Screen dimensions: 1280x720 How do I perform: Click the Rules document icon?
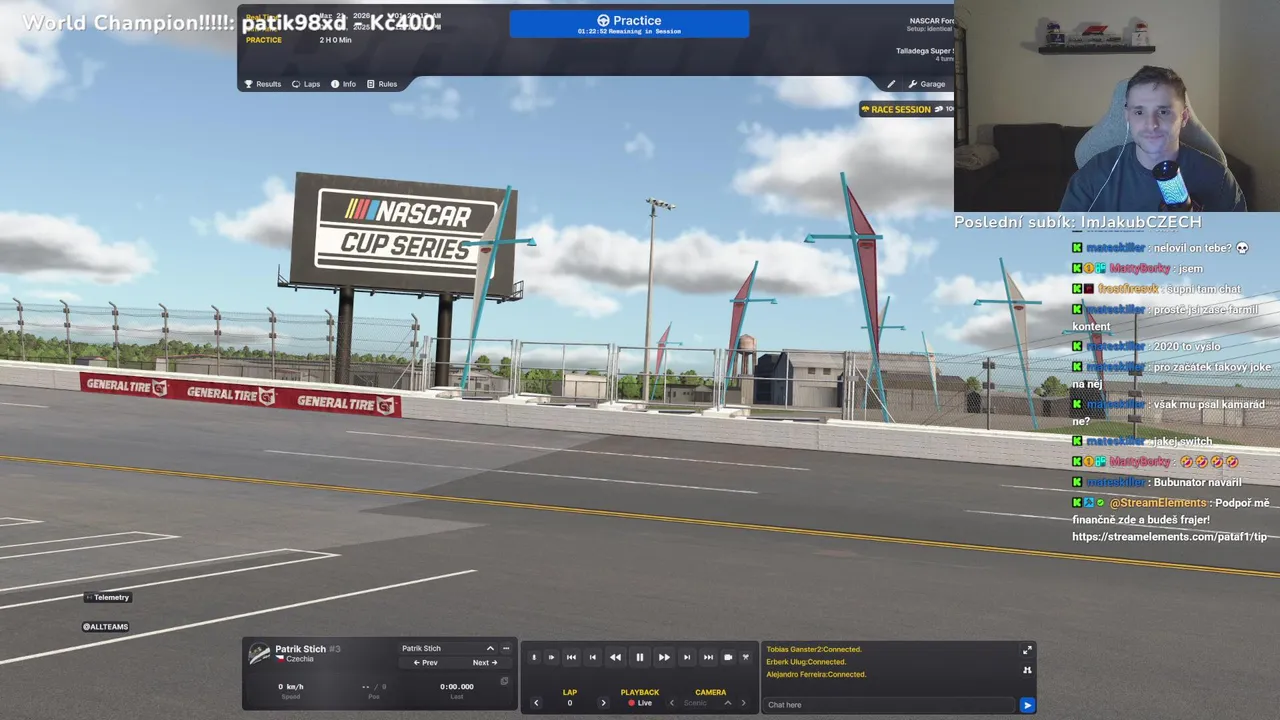click(x=370, y=84)
